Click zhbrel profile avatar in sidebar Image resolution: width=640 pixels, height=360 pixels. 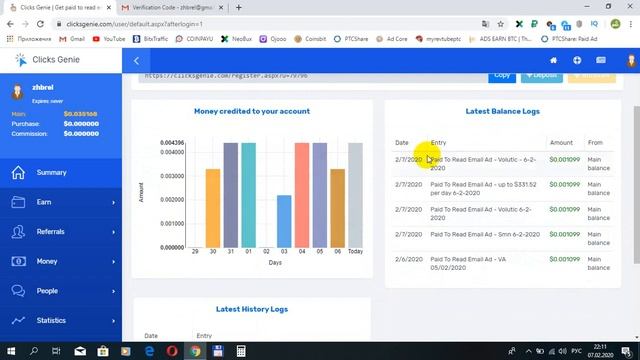coord(17,92)
